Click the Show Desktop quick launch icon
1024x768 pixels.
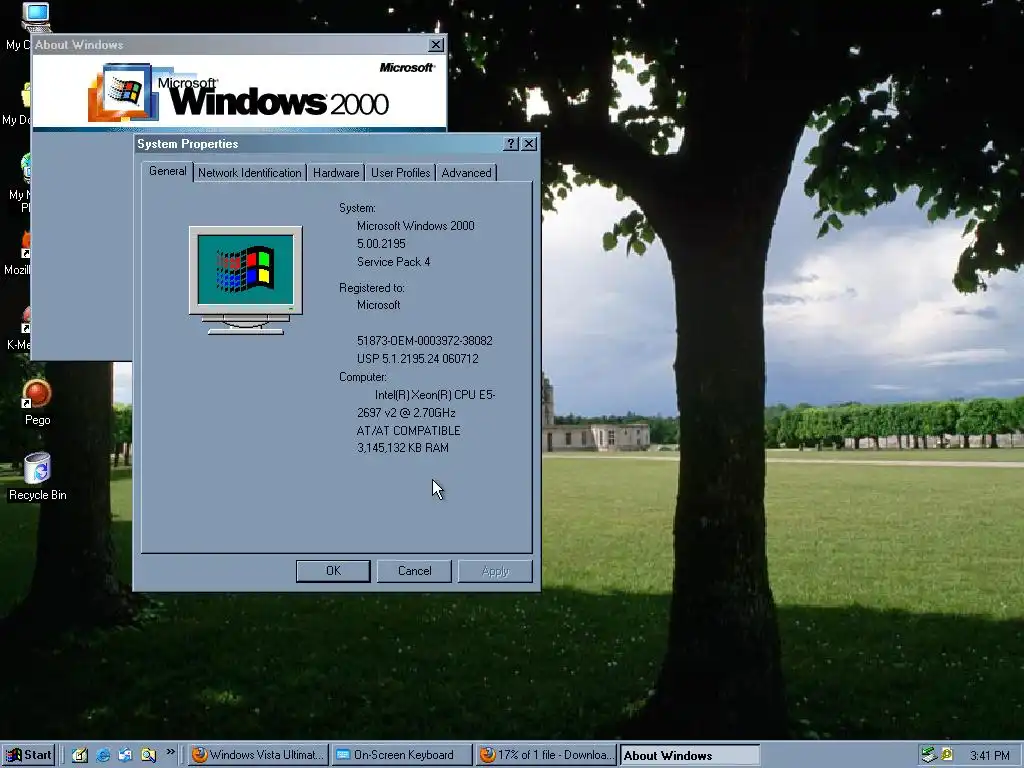80,755
